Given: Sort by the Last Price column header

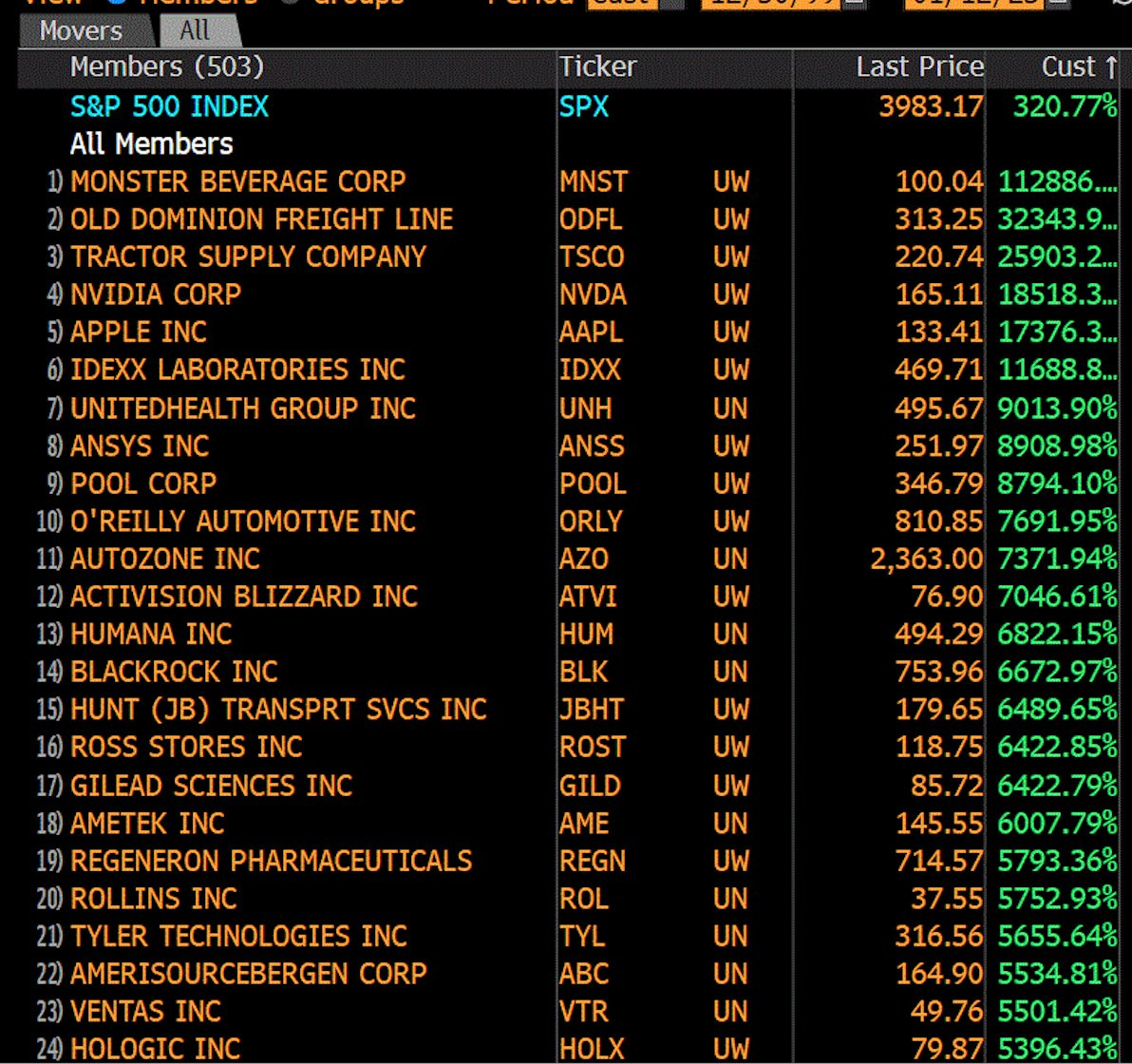Looking at the screenshot, I should [919, 67].
